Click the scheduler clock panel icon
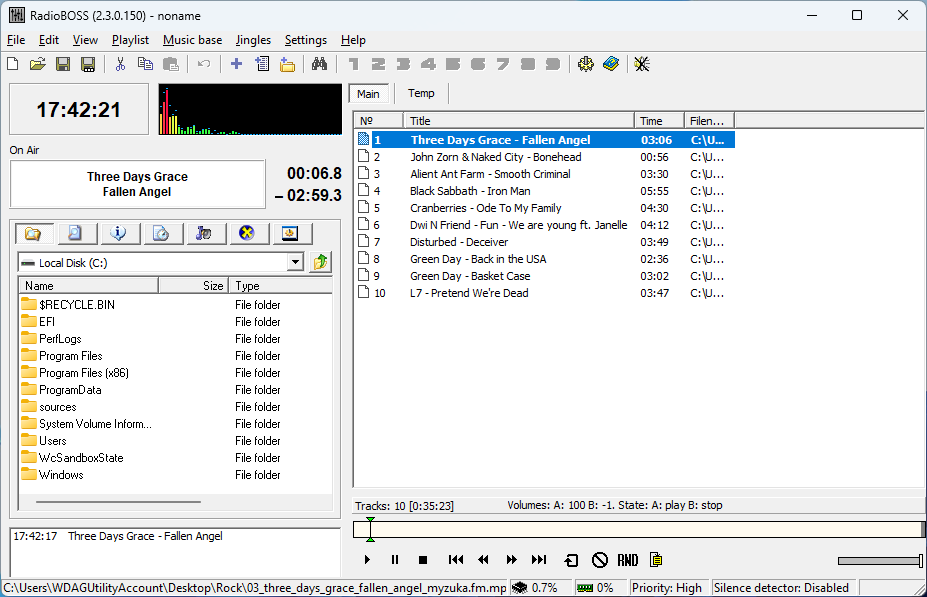 coord(162,233)
